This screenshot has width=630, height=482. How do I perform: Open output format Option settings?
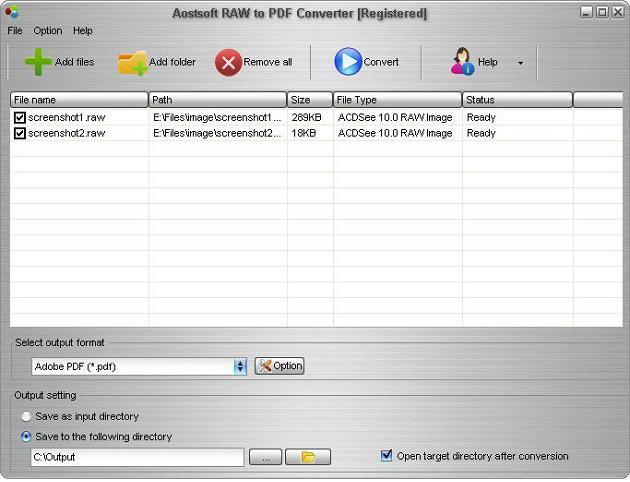coord(279,366)
